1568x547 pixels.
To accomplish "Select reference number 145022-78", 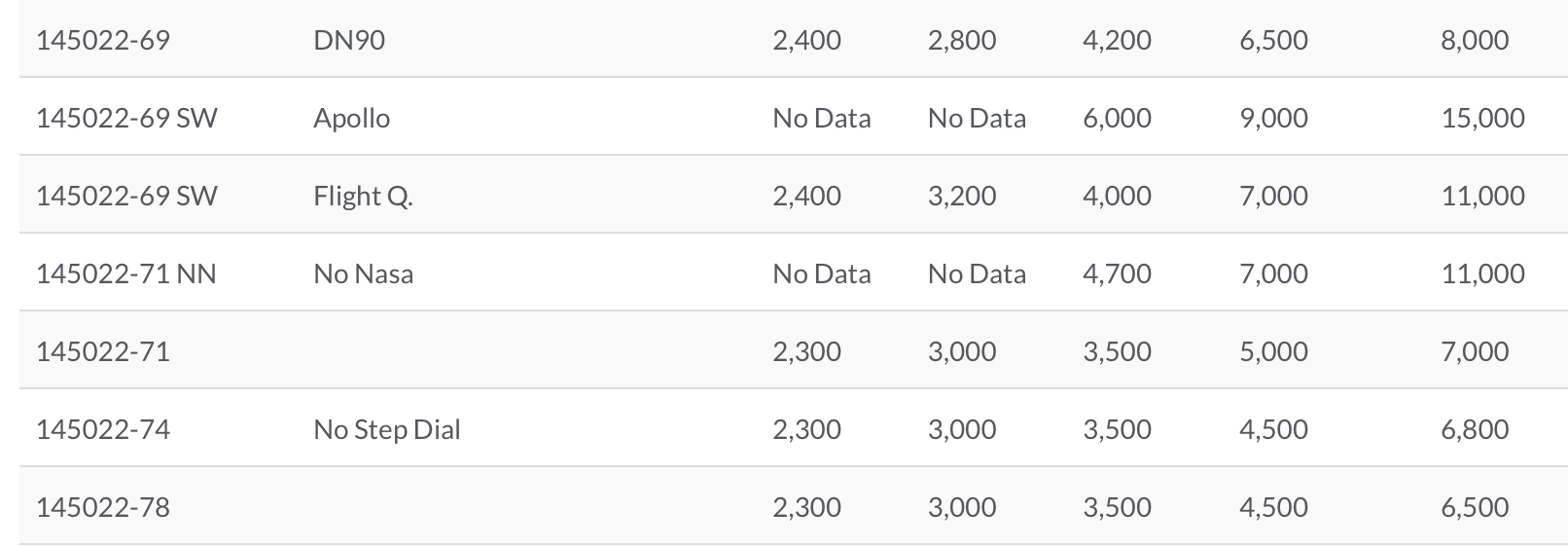I will click(102, 507).
